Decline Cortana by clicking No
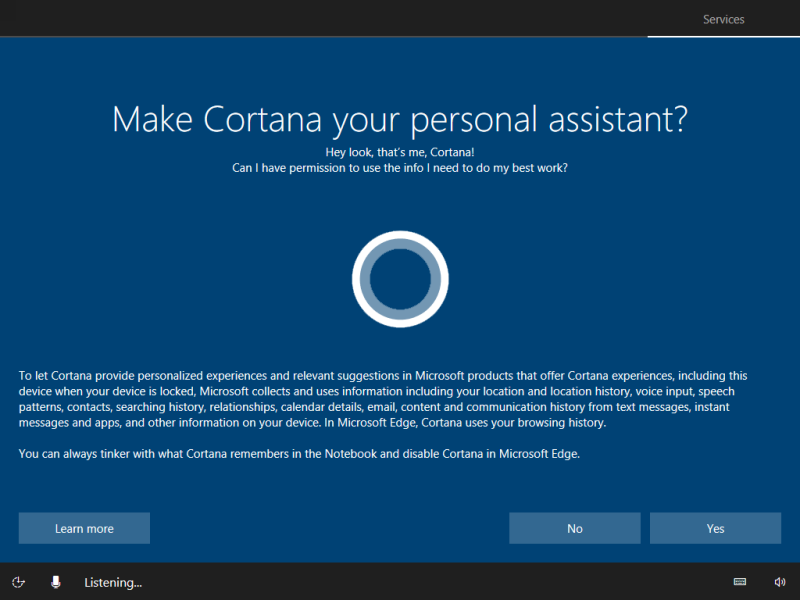The height and width of the screenshot is (600, 800). coord(574,528)
